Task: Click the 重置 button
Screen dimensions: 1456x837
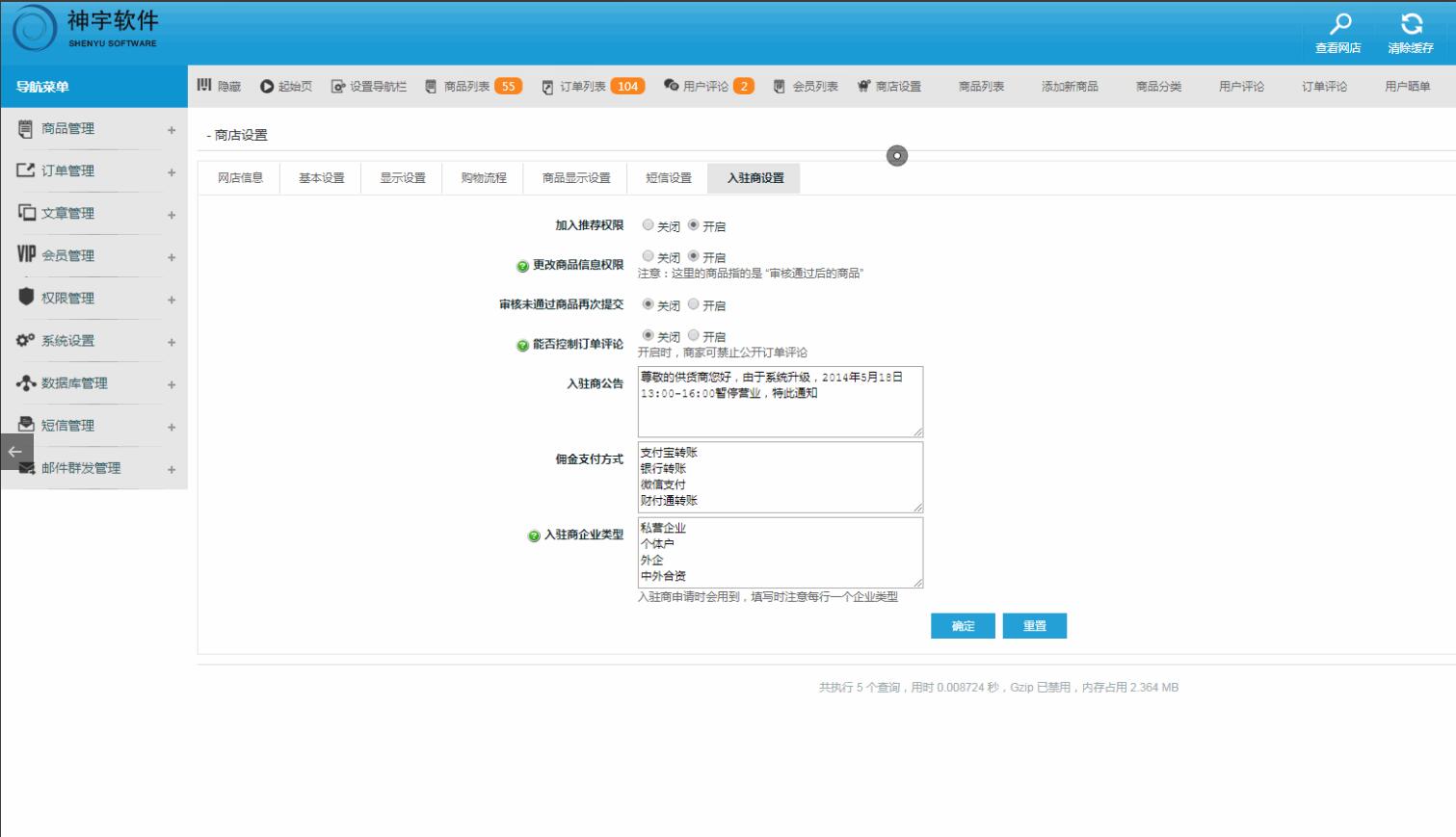Action: pyautogui.click(x=1034, y=626)
